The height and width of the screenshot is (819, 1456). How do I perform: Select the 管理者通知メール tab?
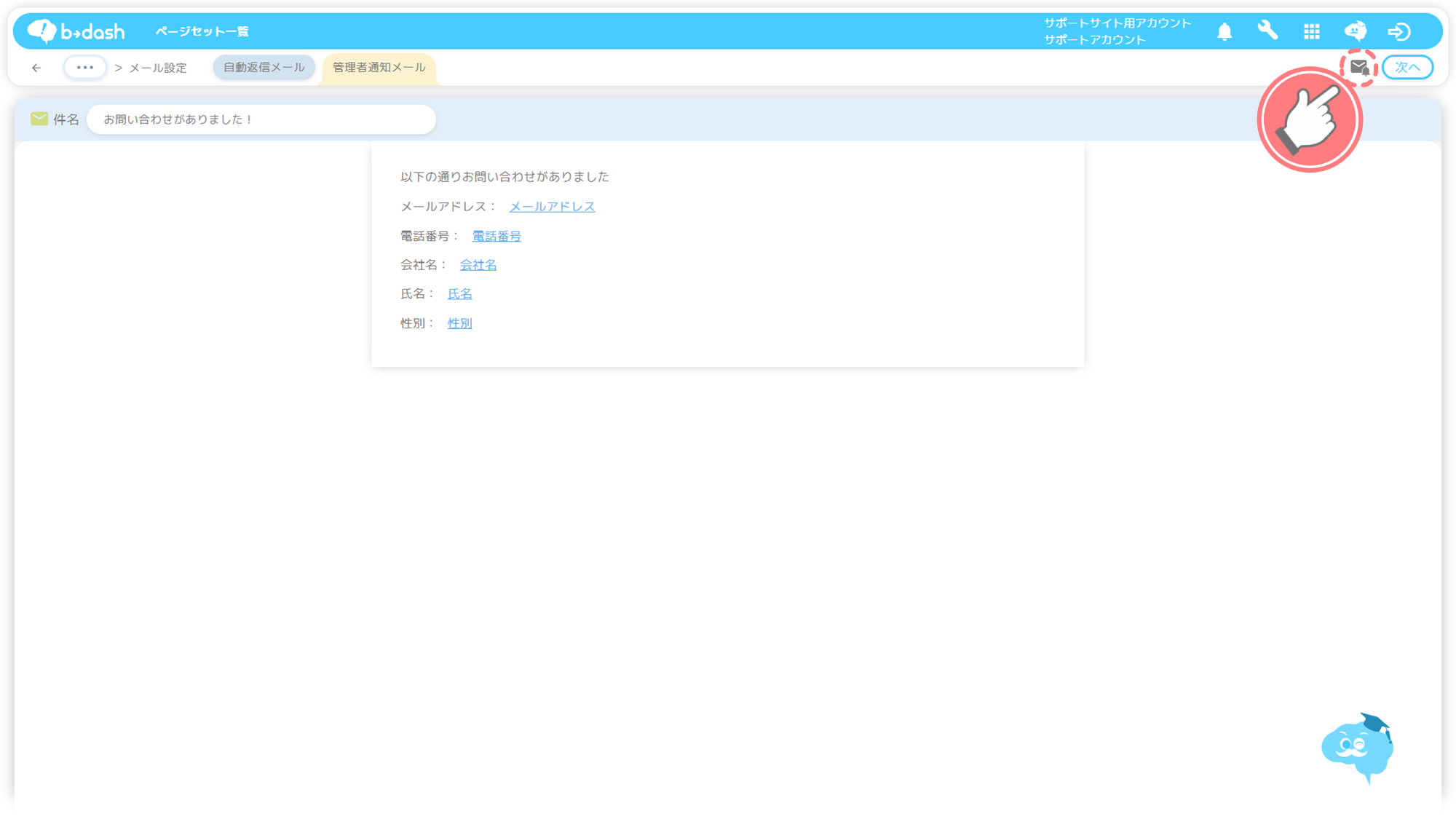coord(379,68)
